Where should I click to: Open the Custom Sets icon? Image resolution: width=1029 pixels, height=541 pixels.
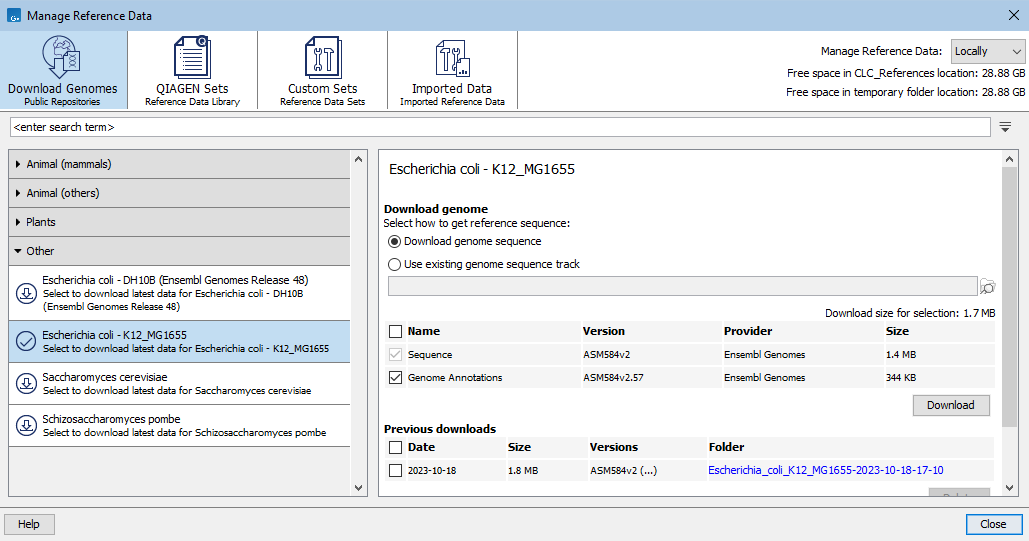322,60
